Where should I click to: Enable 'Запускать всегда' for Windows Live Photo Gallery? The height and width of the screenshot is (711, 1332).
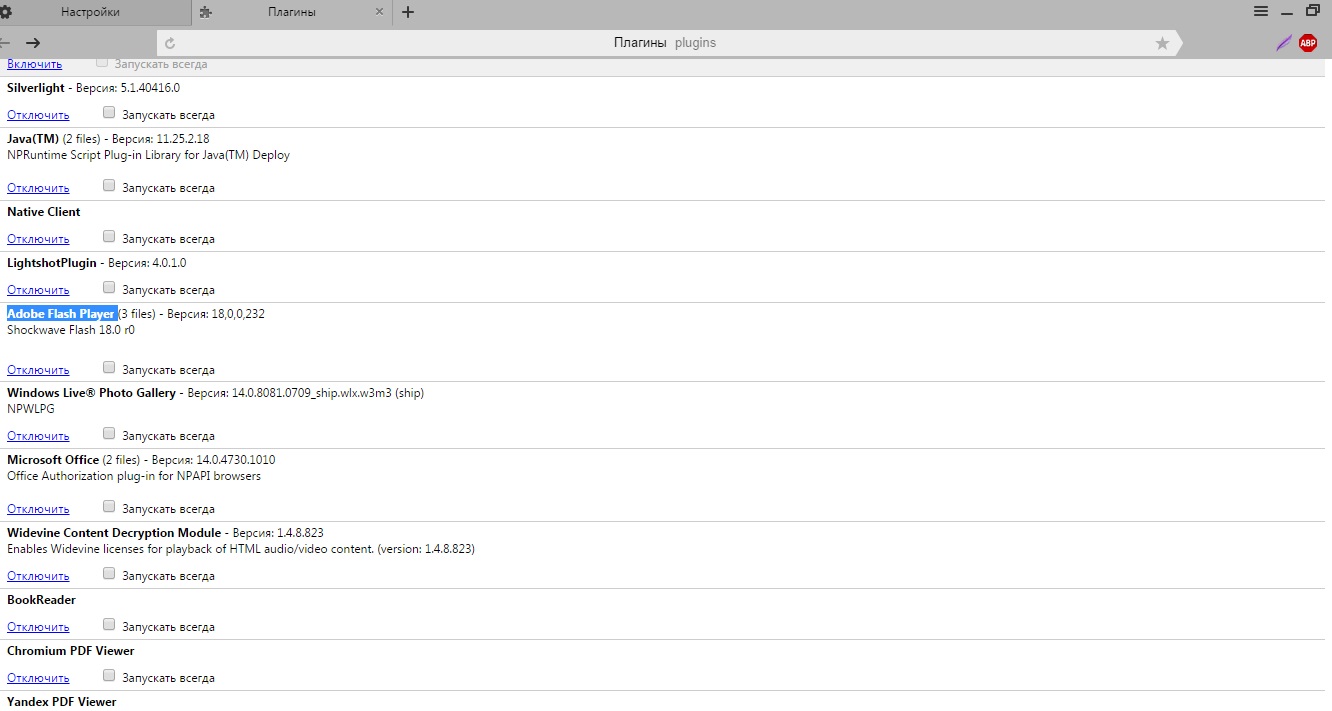point(109,434)
